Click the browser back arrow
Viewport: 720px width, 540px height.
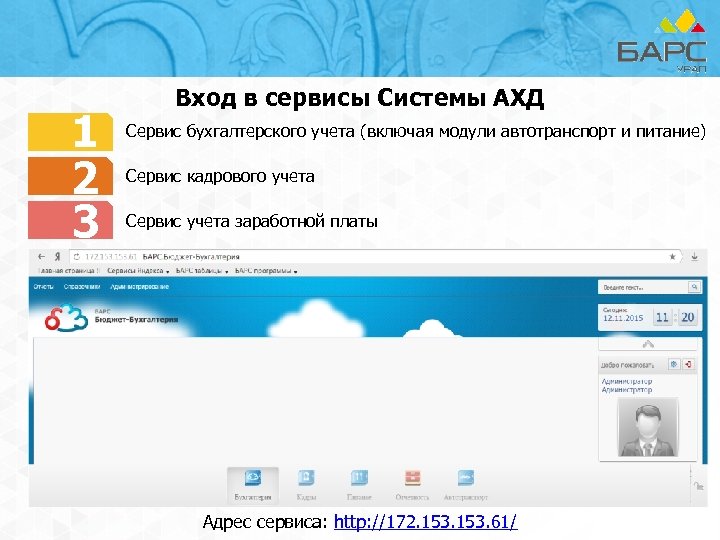(x=42, y=257)
